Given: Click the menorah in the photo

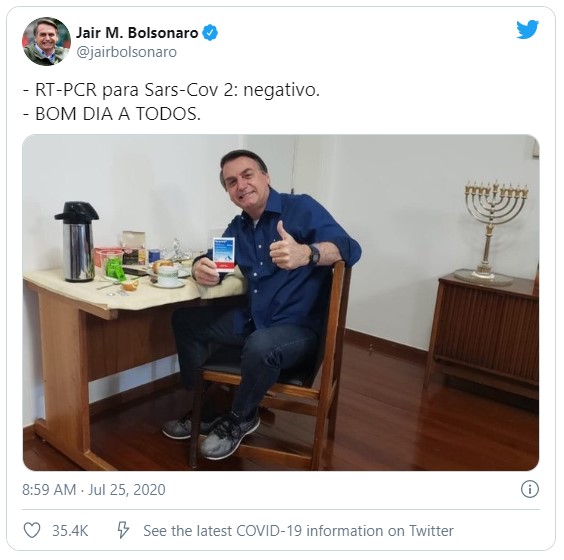Looking at the screenshot, I should [492, 230].
